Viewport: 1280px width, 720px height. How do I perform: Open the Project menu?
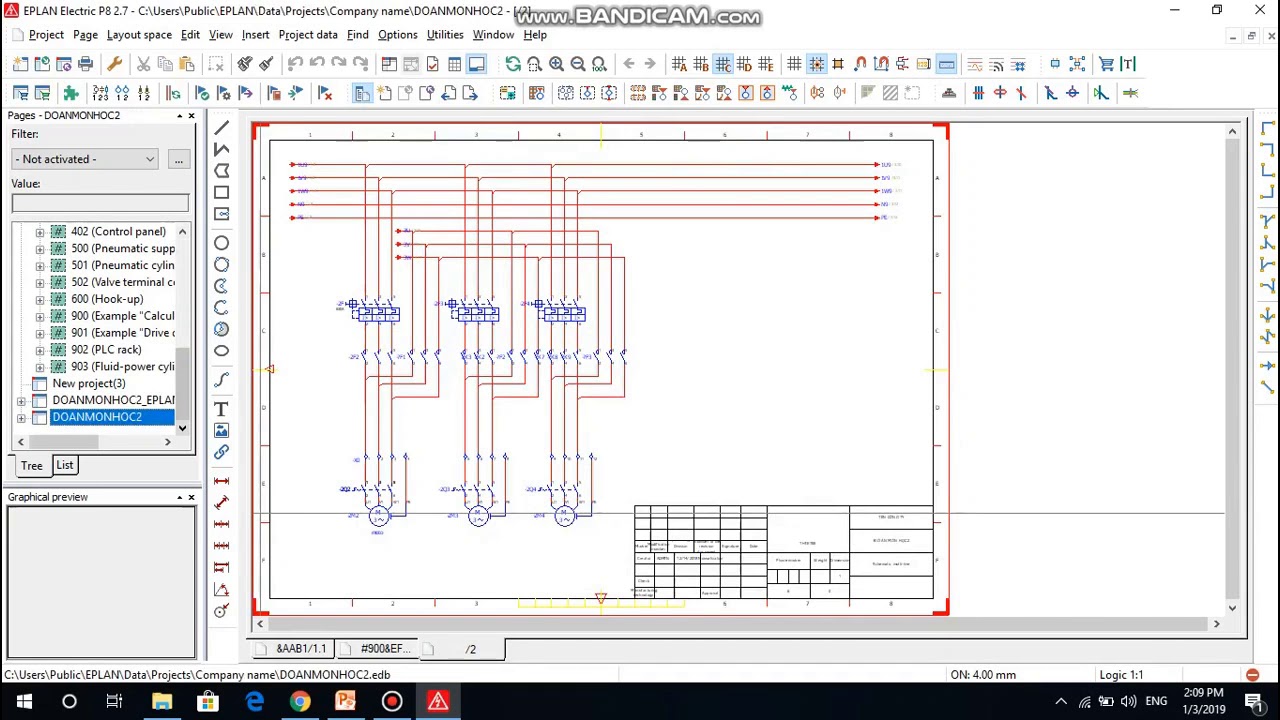click(x=46, y=35)
